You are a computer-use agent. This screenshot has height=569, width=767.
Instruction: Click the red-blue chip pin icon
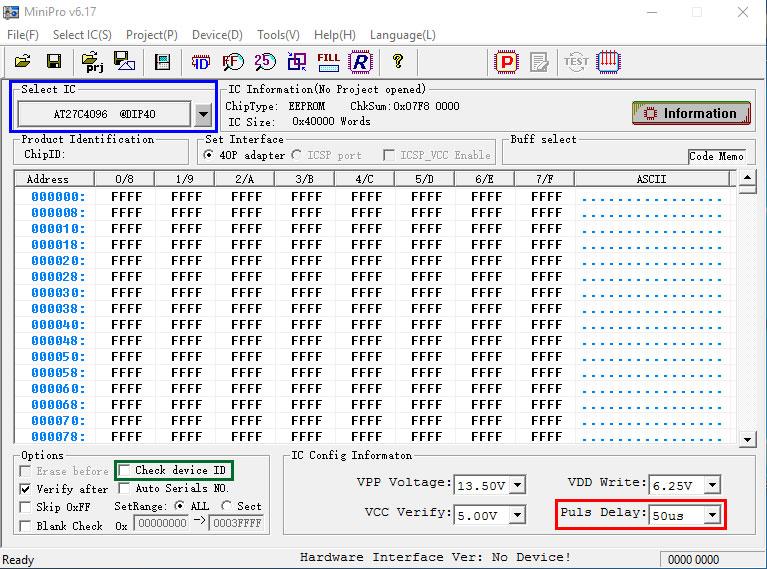[x=609, y=62]
